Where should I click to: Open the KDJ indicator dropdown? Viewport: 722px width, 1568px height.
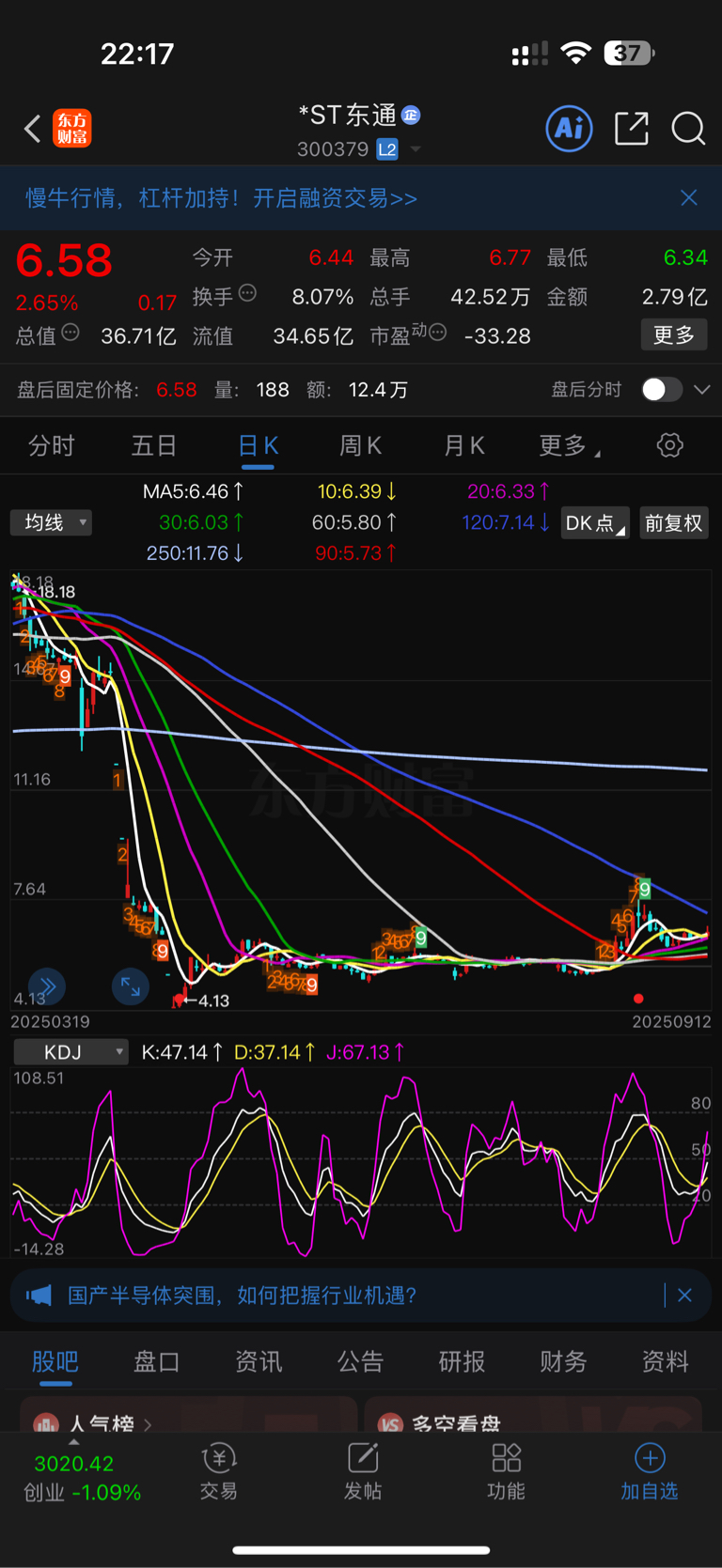point(71,1052)
